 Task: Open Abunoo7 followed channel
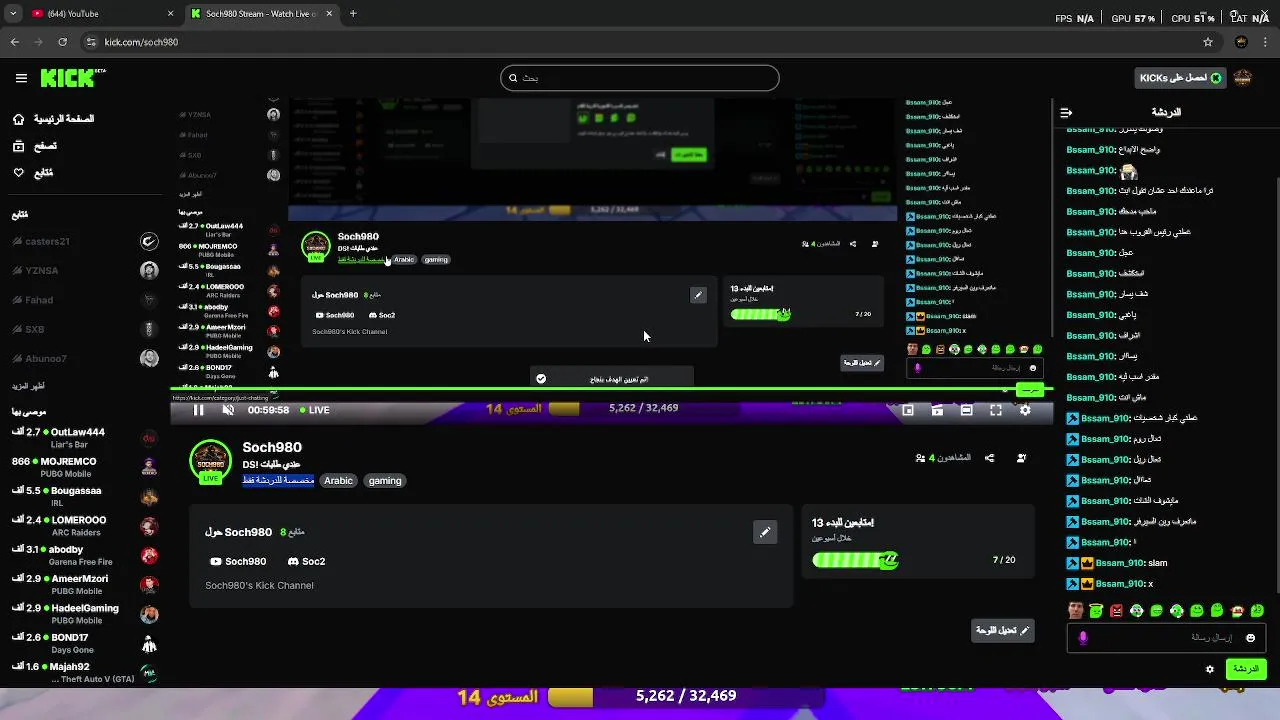click(85, 358)
